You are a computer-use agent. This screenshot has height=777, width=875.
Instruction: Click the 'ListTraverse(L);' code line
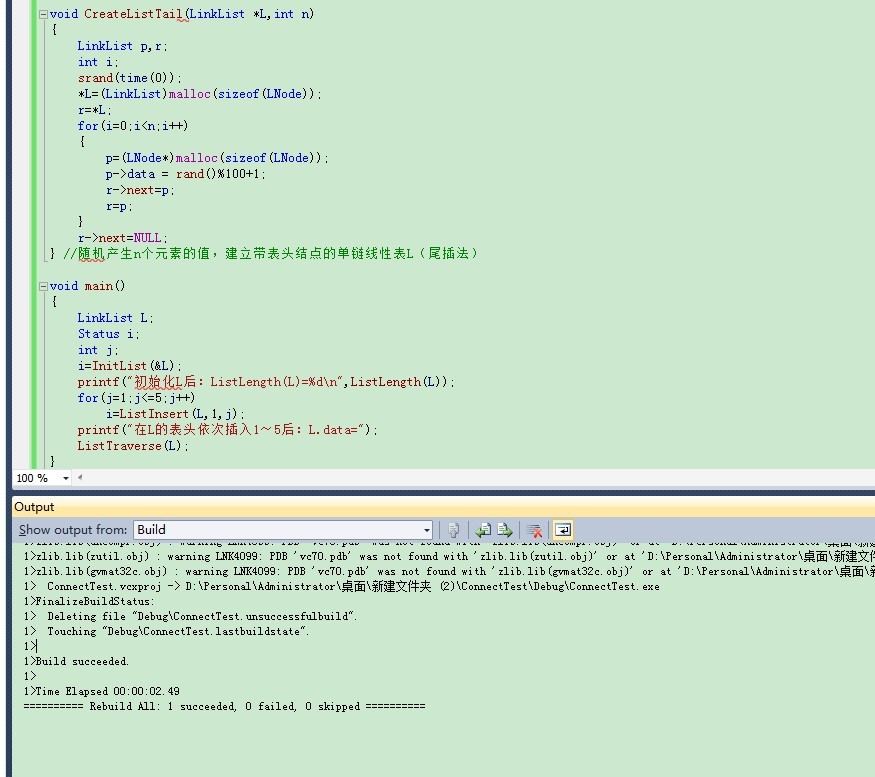tap(133, 446)
